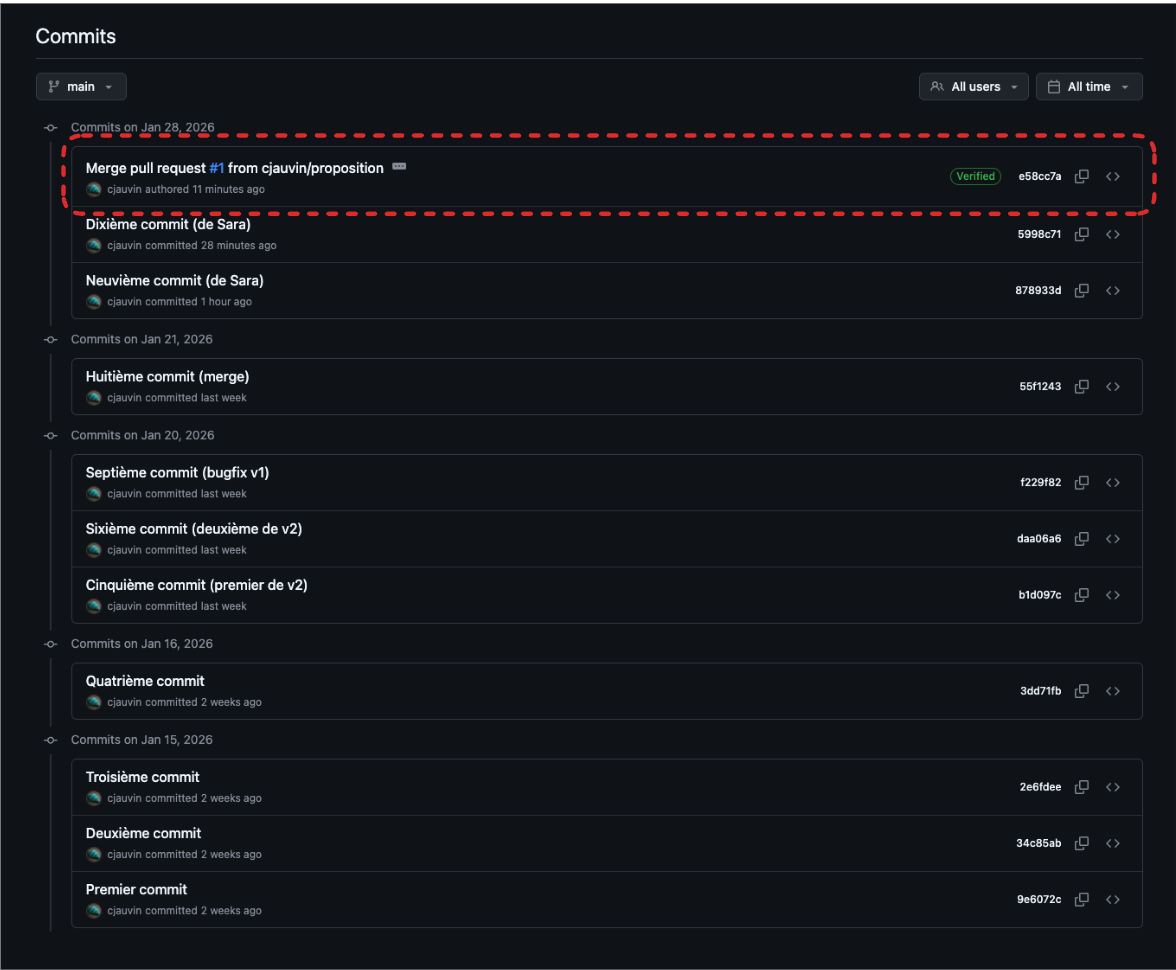Open the Huitième commit (merge) commit

click(167, 377)
